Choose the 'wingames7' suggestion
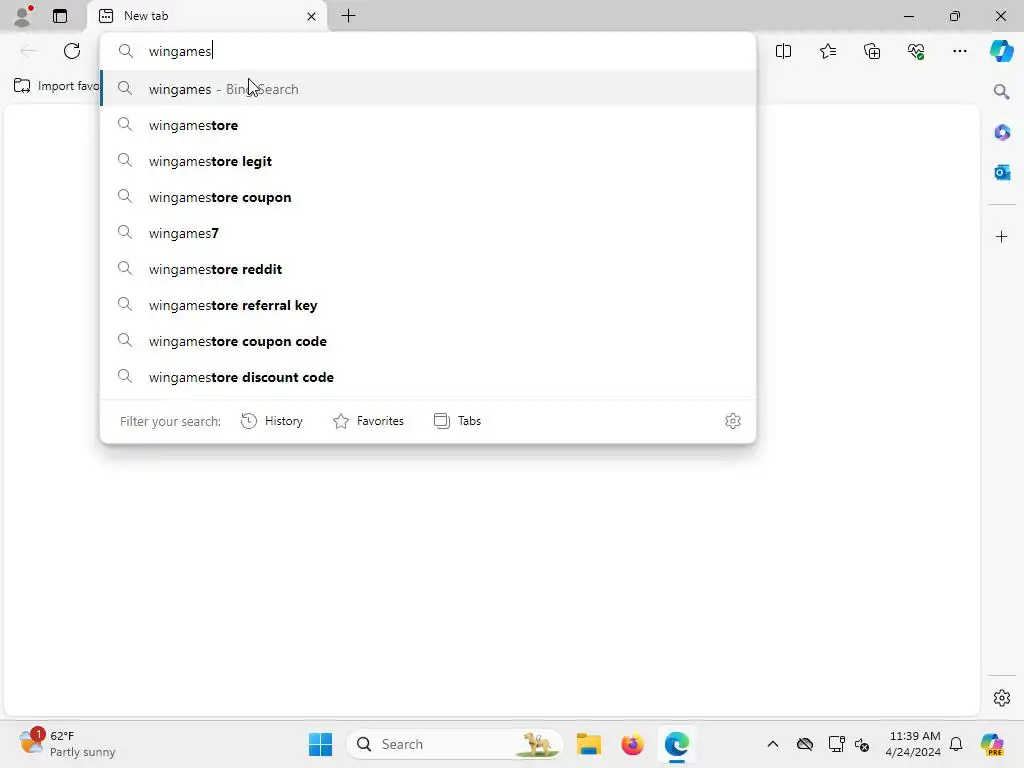Screen dimensions: 1024x768 click(428, 232)
